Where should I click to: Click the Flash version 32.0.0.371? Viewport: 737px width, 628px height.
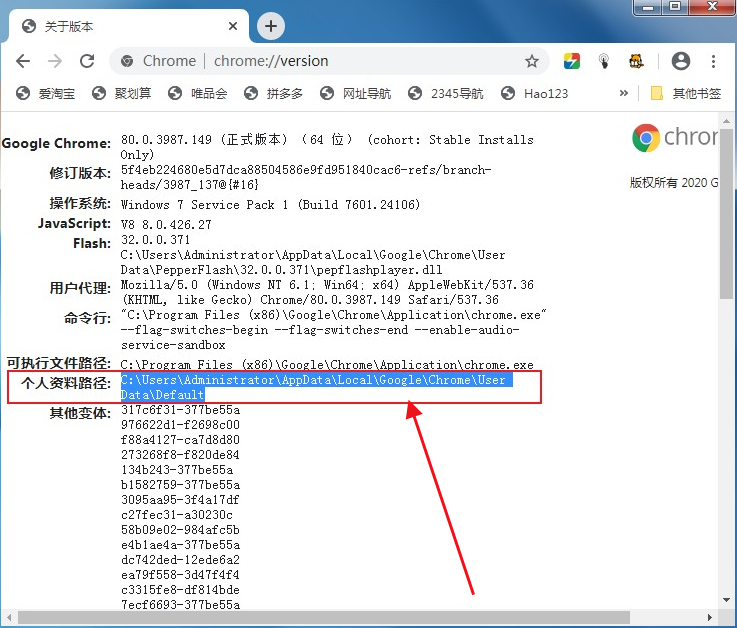click(x=155, y=240)
